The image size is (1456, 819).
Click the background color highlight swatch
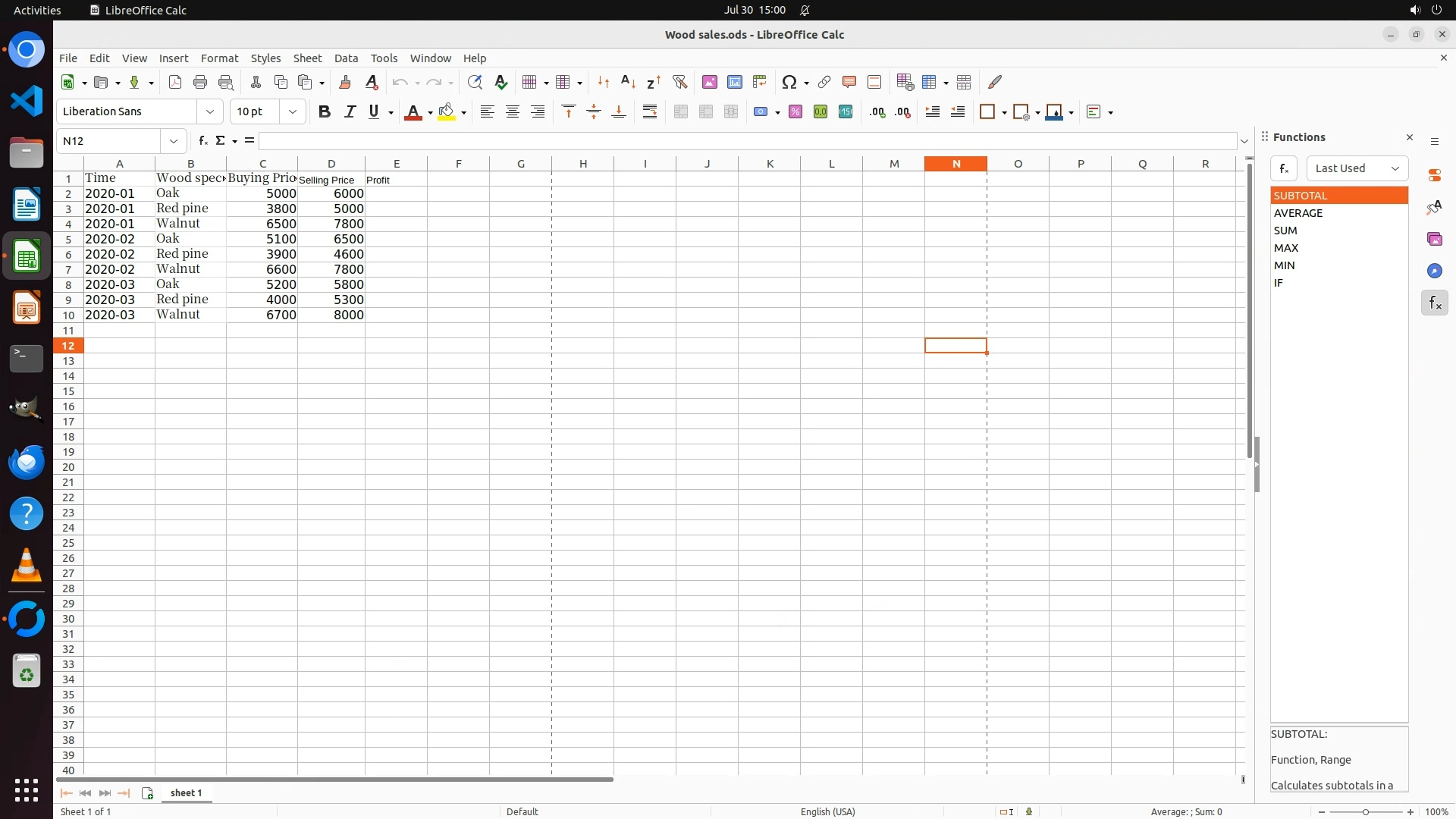point(446,112)
